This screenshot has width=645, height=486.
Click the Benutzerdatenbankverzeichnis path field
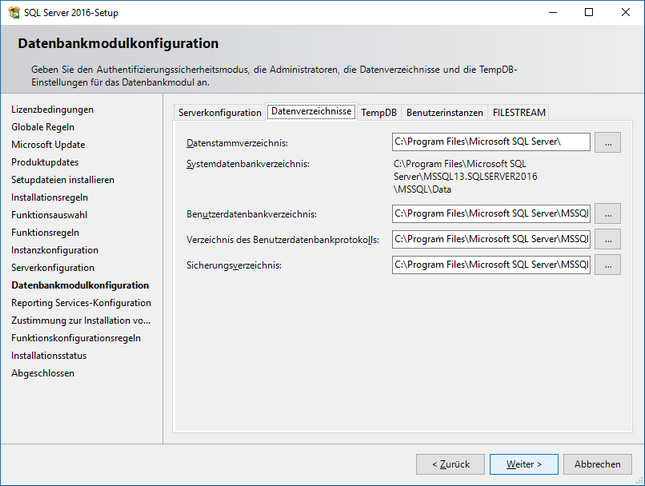[x=491, y=214]
